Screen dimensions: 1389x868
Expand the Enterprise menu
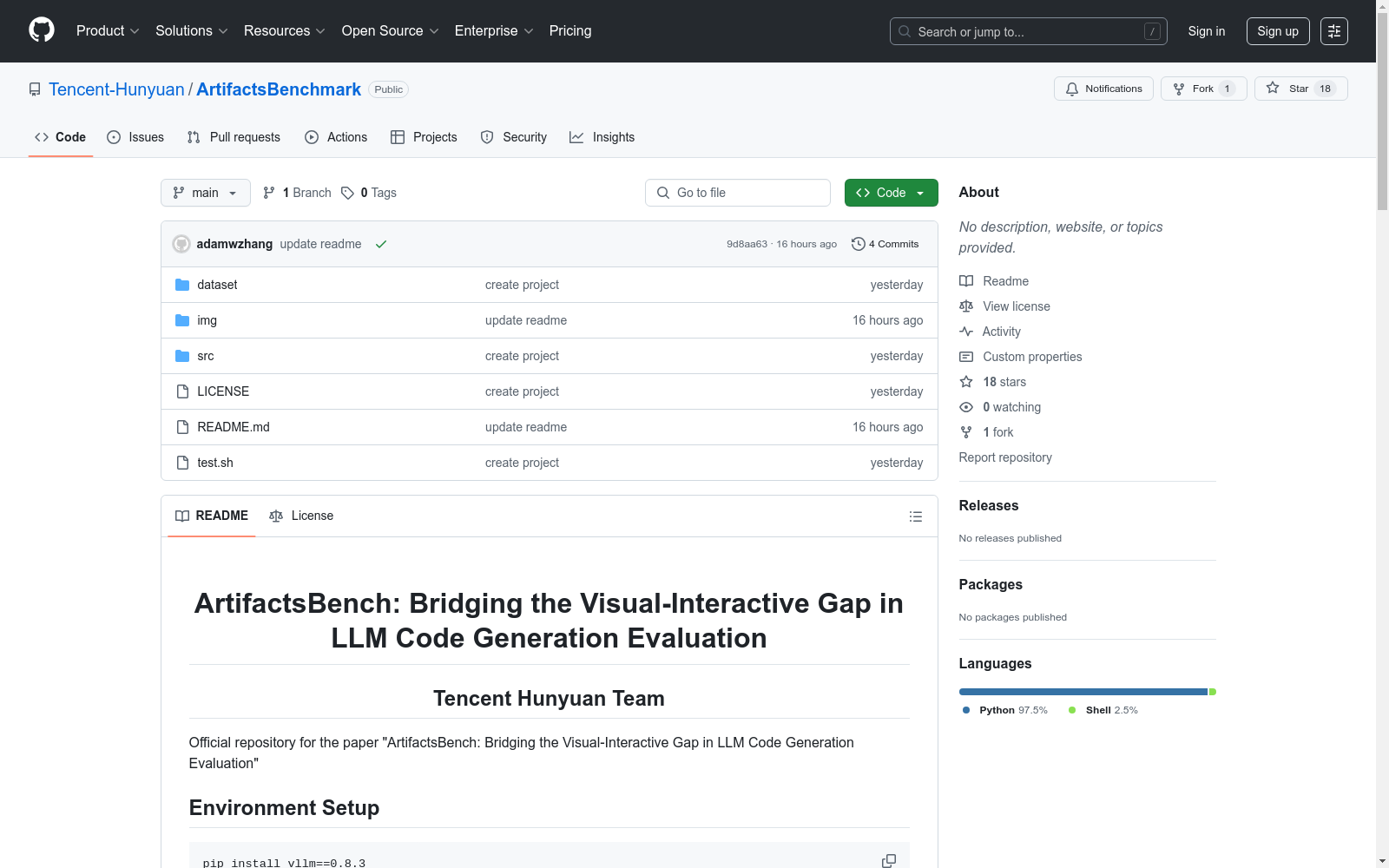(494, 30)
